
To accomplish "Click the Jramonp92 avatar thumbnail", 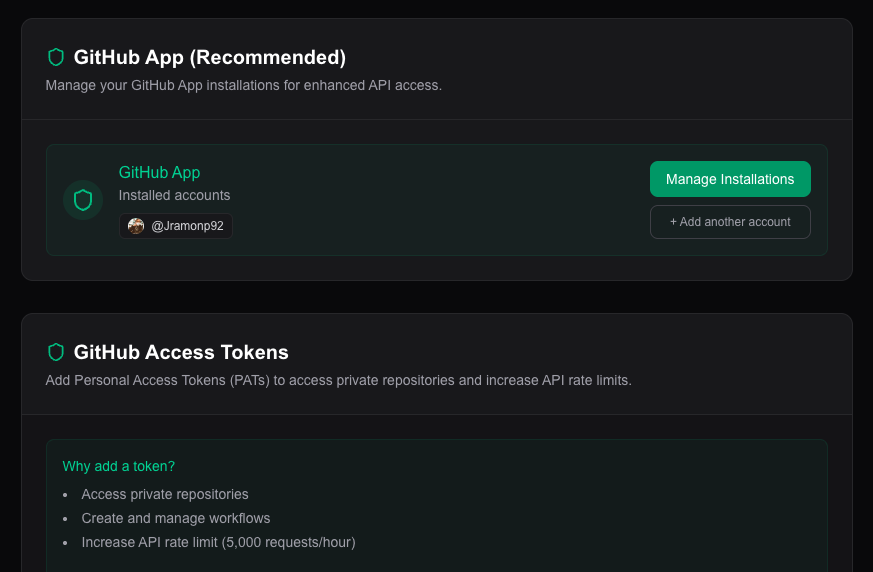I will point(136,226).
